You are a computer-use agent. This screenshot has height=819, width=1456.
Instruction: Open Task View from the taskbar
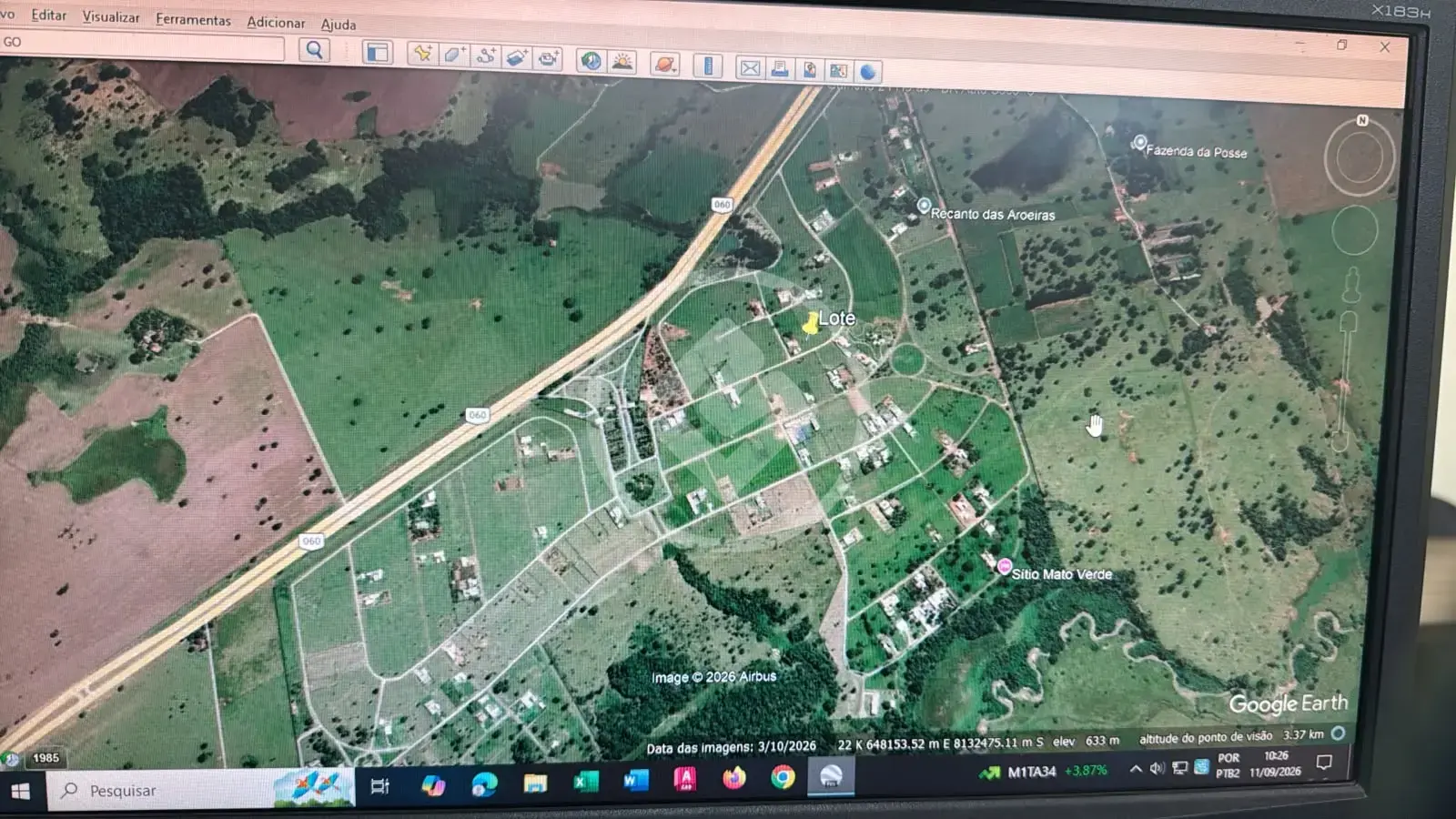pyautogui.click(x=380, y=786)
